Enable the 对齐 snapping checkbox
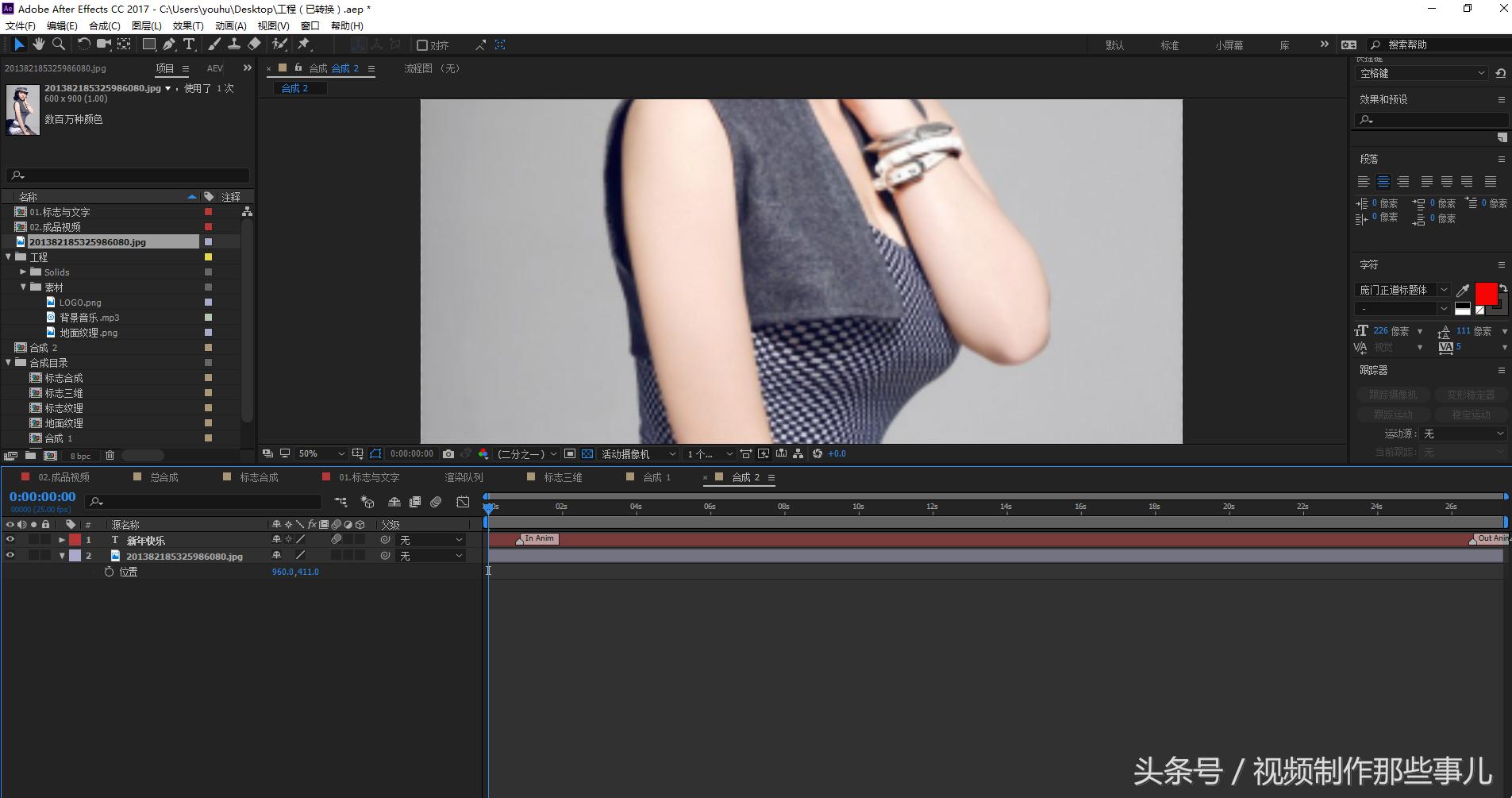Image resolution: width=1512 pixels, height=798 pixels. click(x=422, y=45)
